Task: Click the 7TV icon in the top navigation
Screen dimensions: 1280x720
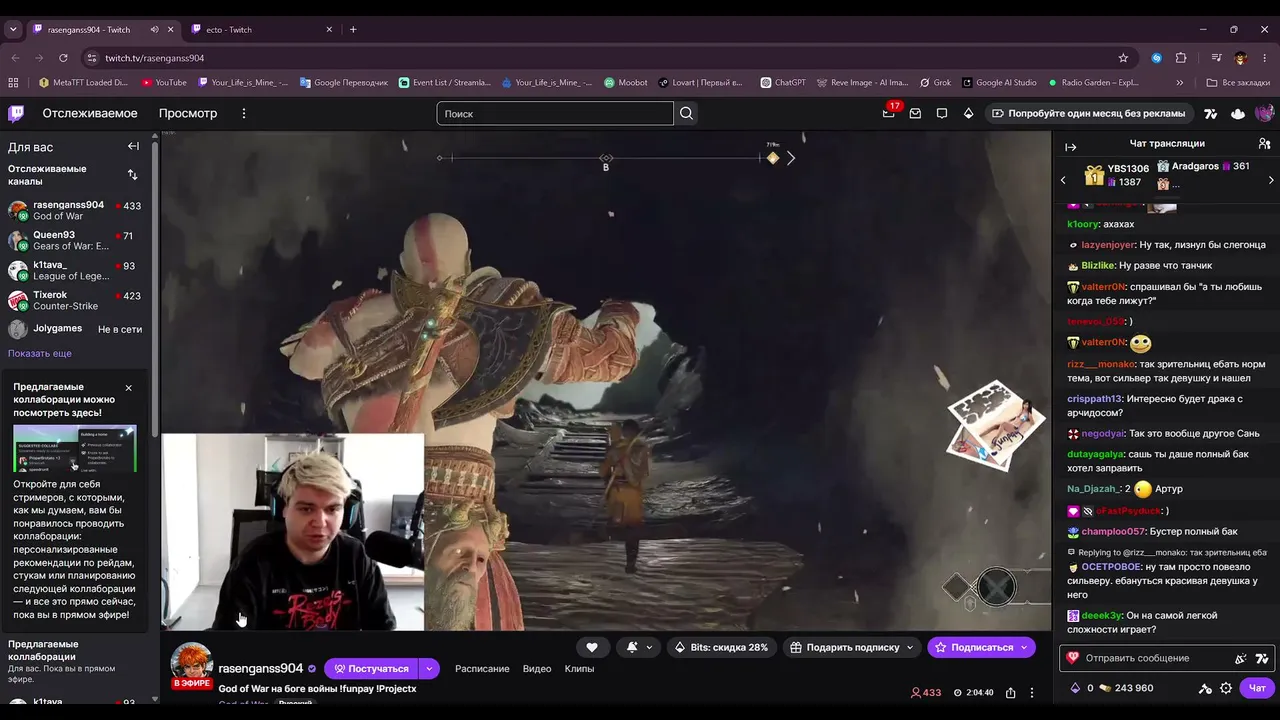Action: [x=1211, y=113]
